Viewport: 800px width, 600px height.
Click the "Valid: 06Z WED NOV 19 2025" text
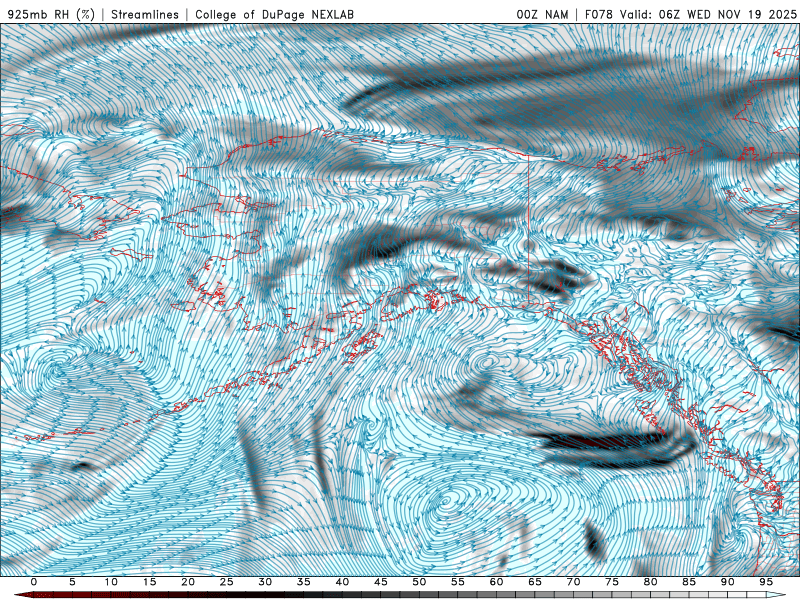pos(708,14)
